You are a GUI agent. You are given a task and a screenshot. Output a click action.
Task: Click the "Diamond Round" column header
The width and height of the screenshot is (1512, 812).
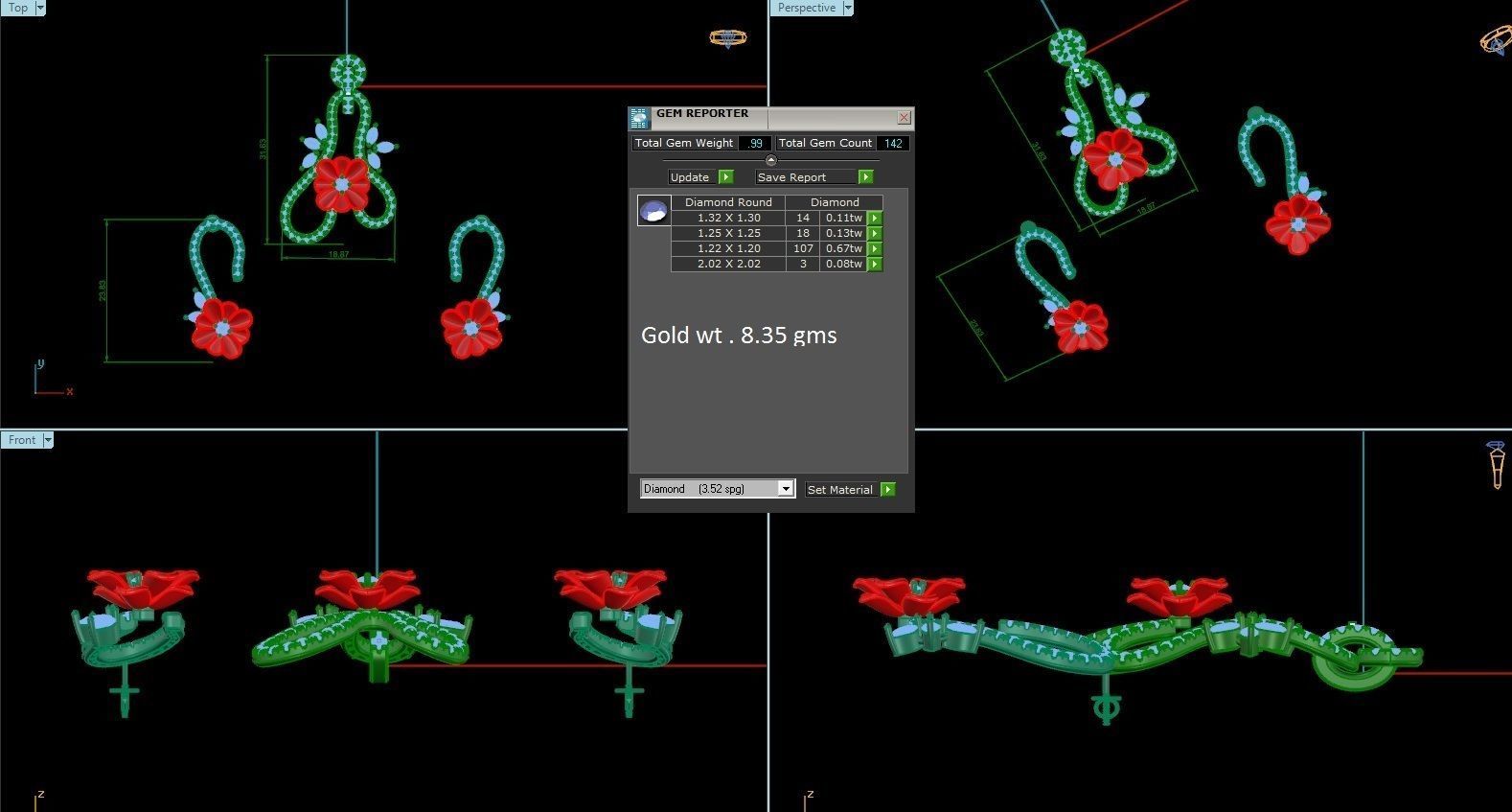[728, 202]
